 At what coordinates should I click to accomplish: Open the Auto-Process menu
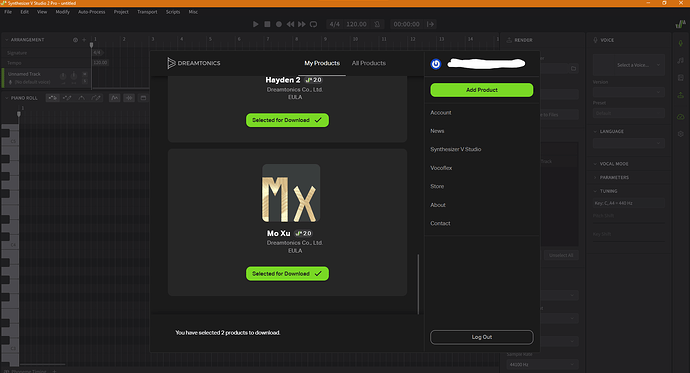pos(92,12)
